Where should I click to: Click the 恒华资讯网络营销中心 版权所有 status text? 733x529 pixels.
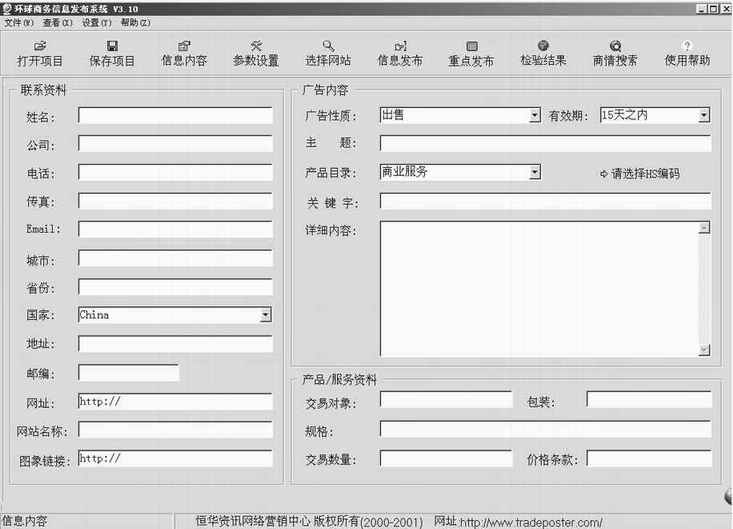[277, 522]
